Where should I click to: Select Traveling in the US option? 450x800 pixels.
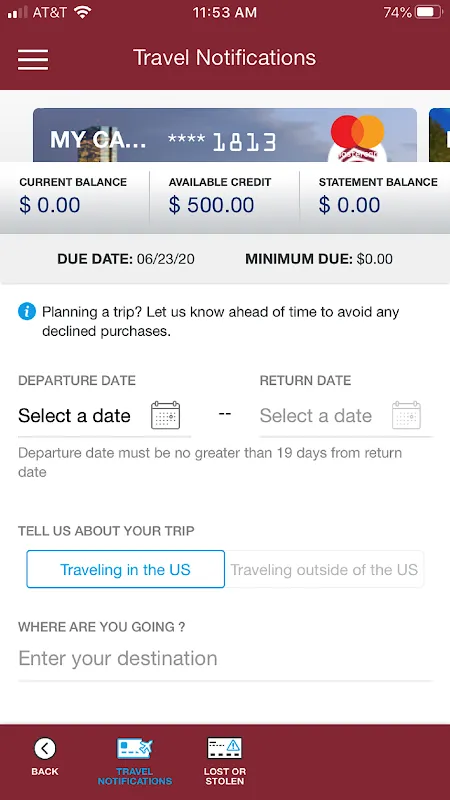[x=126, y=569]
